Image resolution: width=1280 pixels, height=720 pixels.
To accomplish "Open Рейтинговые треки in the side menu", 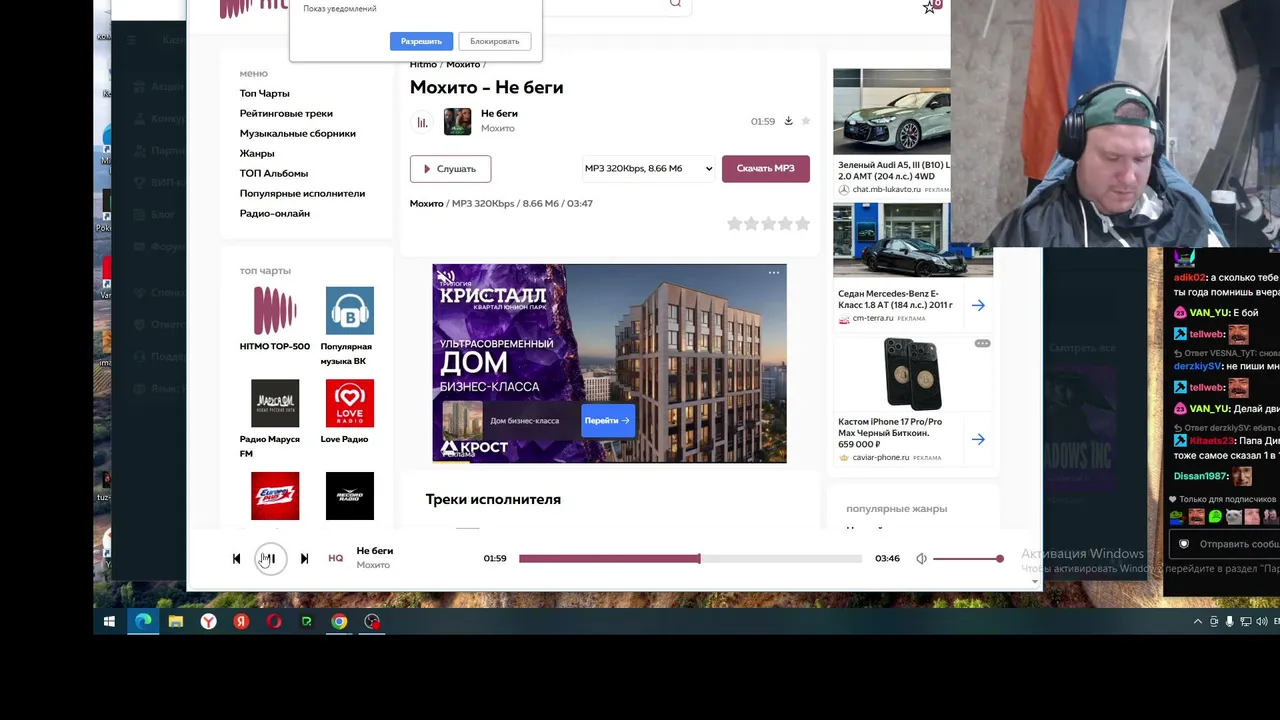I will pyautogui.click(x=286, y=113).
